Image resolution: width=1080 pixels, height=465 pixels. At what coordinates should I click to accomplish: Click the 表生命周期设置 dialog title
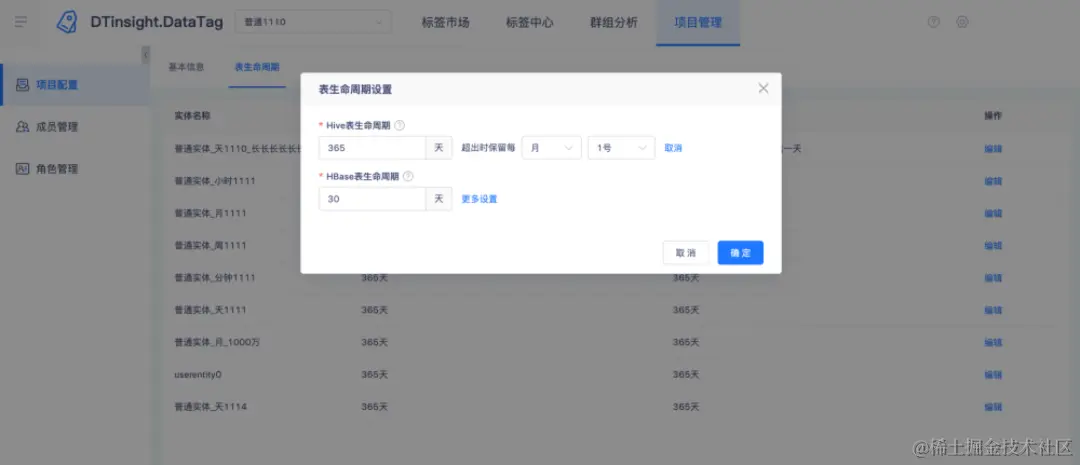pos(355,90)
